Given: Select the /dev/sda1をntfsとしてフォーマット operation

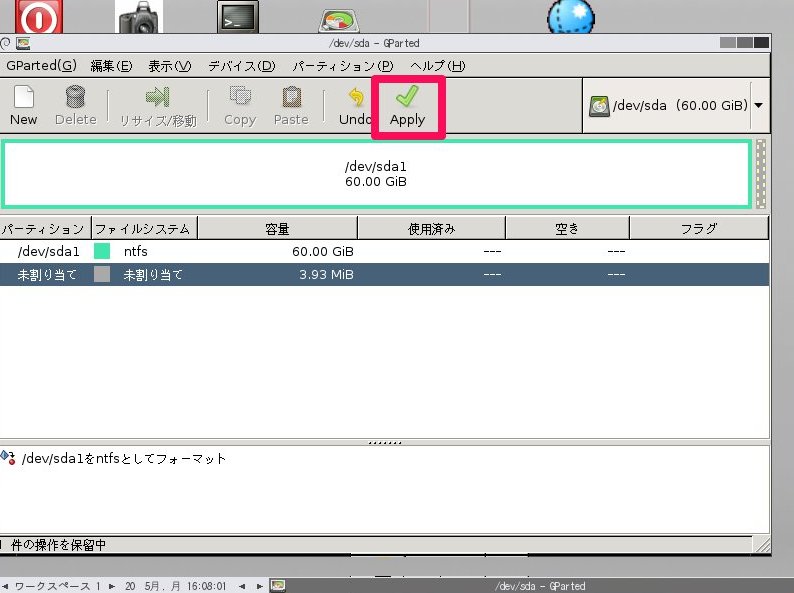Looking at the screenshot, I should pos(124,458).
